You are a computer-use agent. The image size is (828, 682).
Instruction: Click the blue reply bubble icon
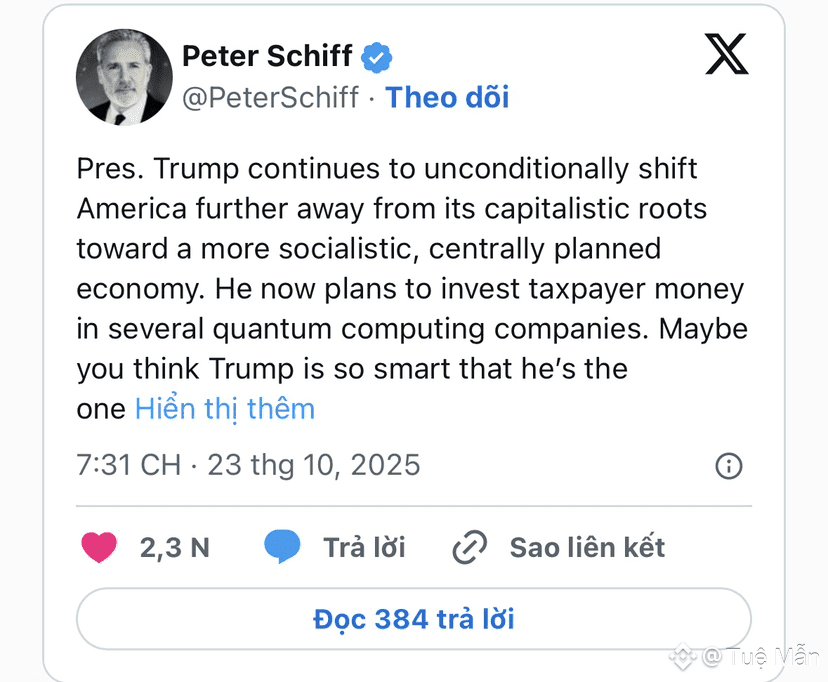282,546
